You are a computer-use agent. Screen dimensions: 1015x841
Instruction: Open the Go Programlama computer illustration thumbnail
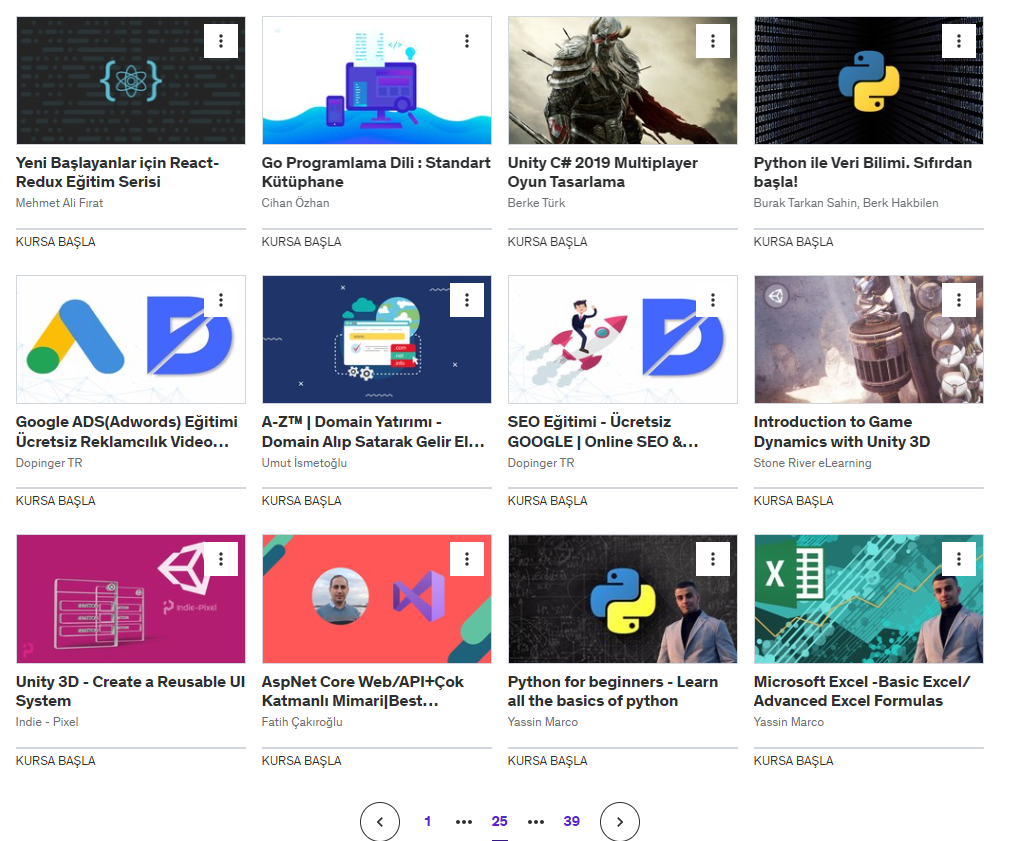tap(377, 80)
